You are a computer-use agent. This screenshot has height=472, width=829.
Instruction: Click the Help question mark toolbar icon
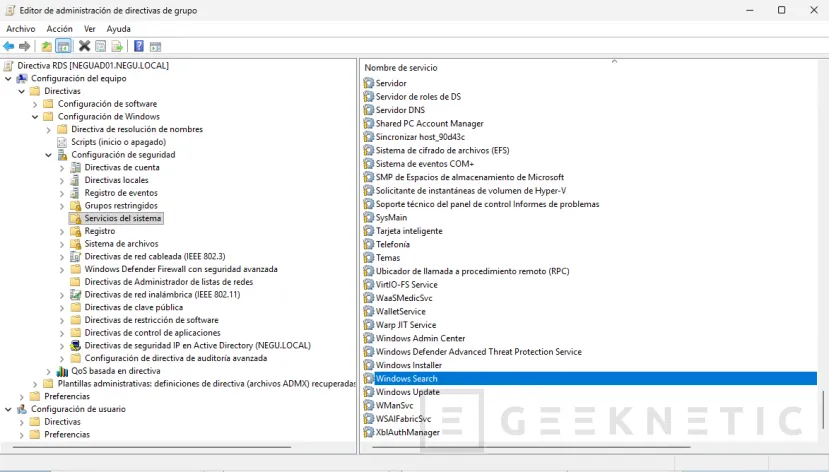(139, 46)
